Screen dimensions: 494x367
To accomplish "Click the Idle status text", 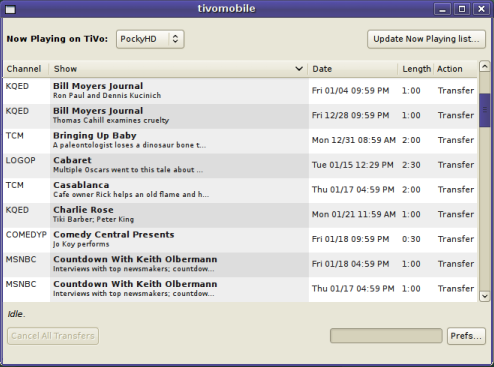I will coord(16,314).
